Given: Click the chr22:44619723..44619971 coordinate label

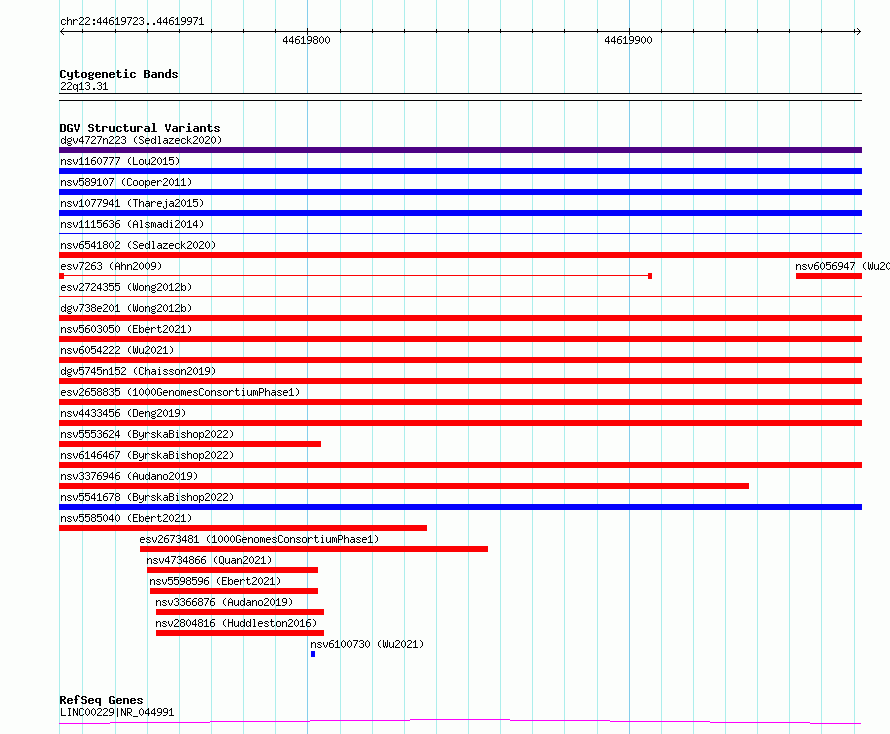Looking at the screenshot, I should (x=132, y=22).
